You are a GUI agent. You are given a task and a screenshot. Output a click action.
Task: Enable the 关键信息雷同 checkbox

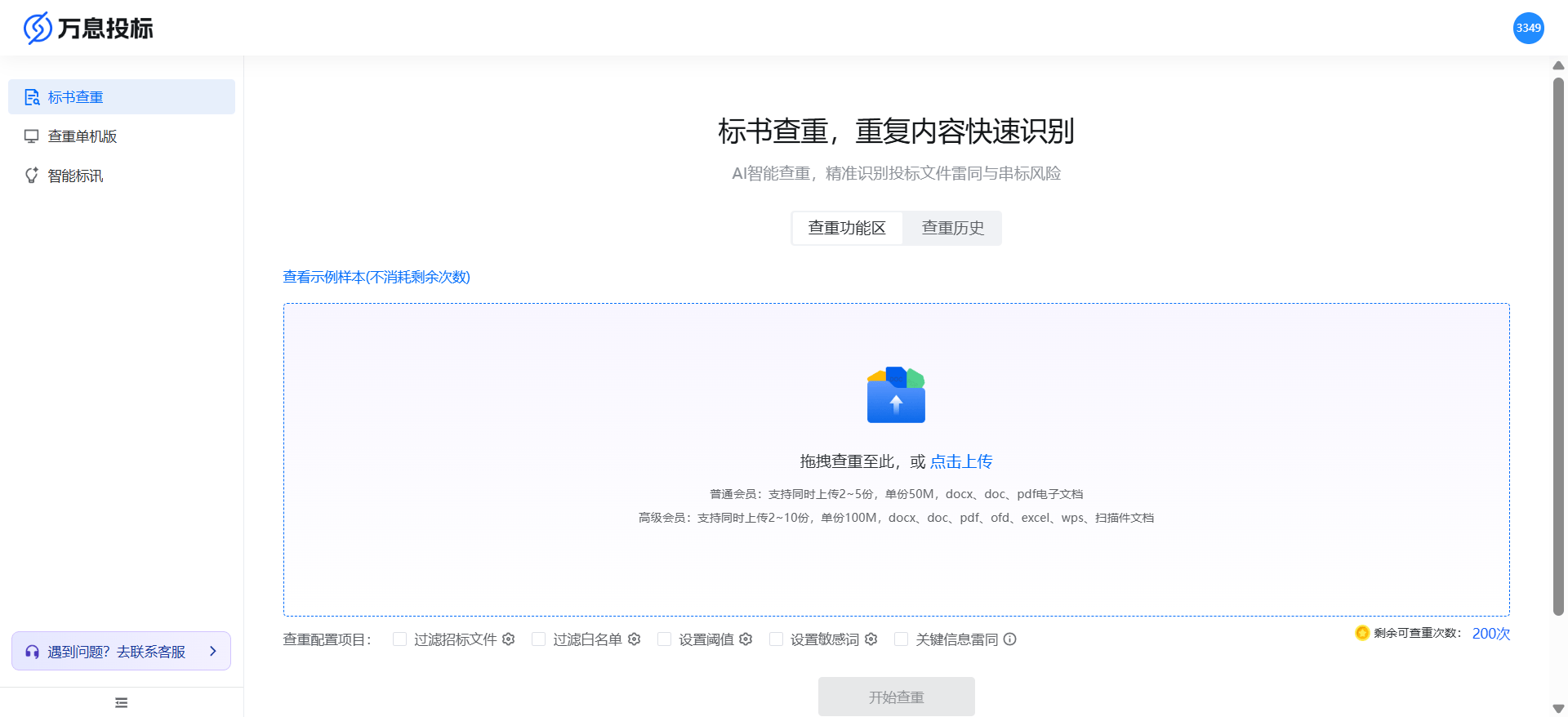901,639
